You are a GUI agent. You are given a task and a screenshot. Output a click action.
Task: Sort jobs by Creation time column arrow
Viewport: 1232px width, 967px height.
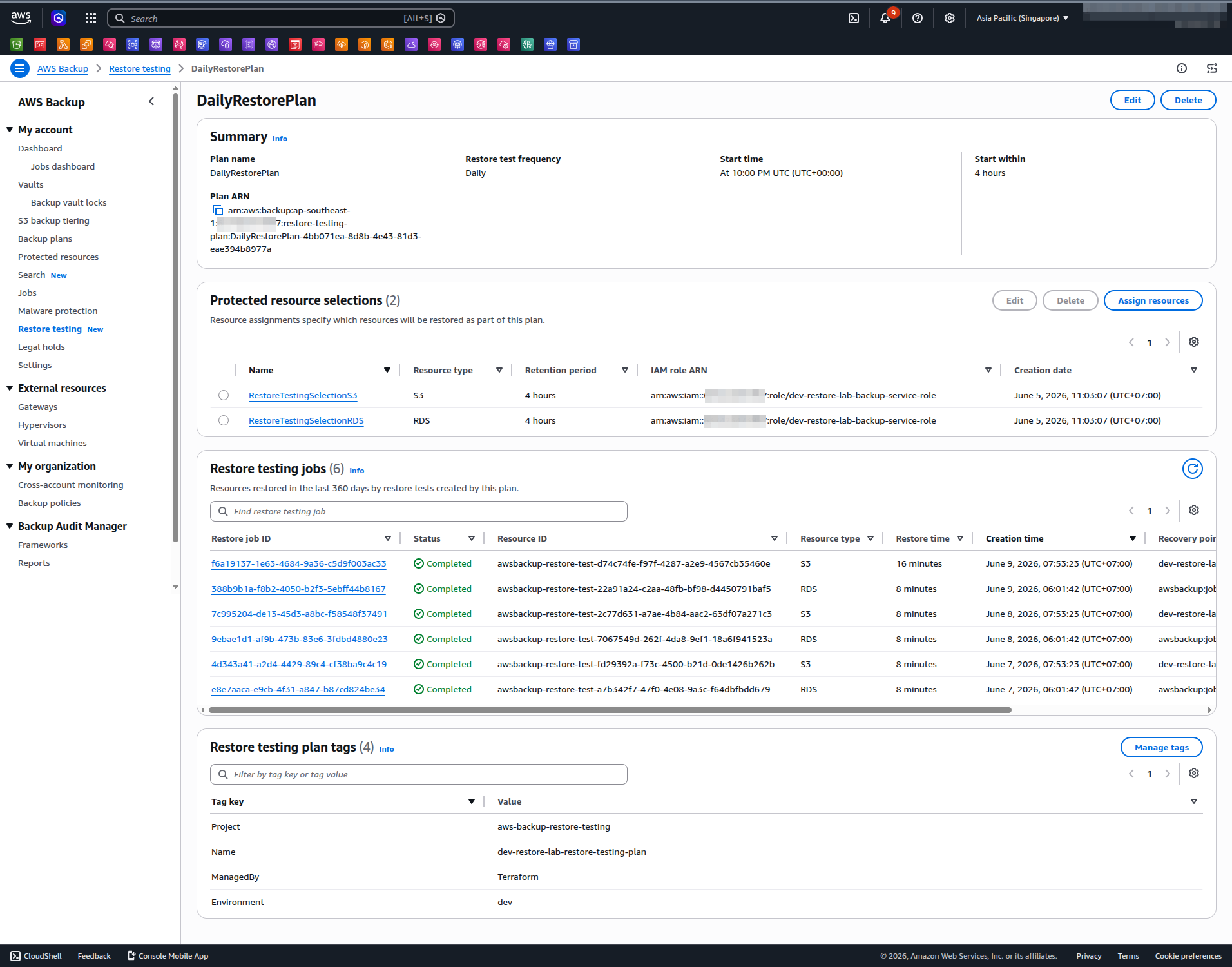pyautogui.click(x=1133, y=538)
